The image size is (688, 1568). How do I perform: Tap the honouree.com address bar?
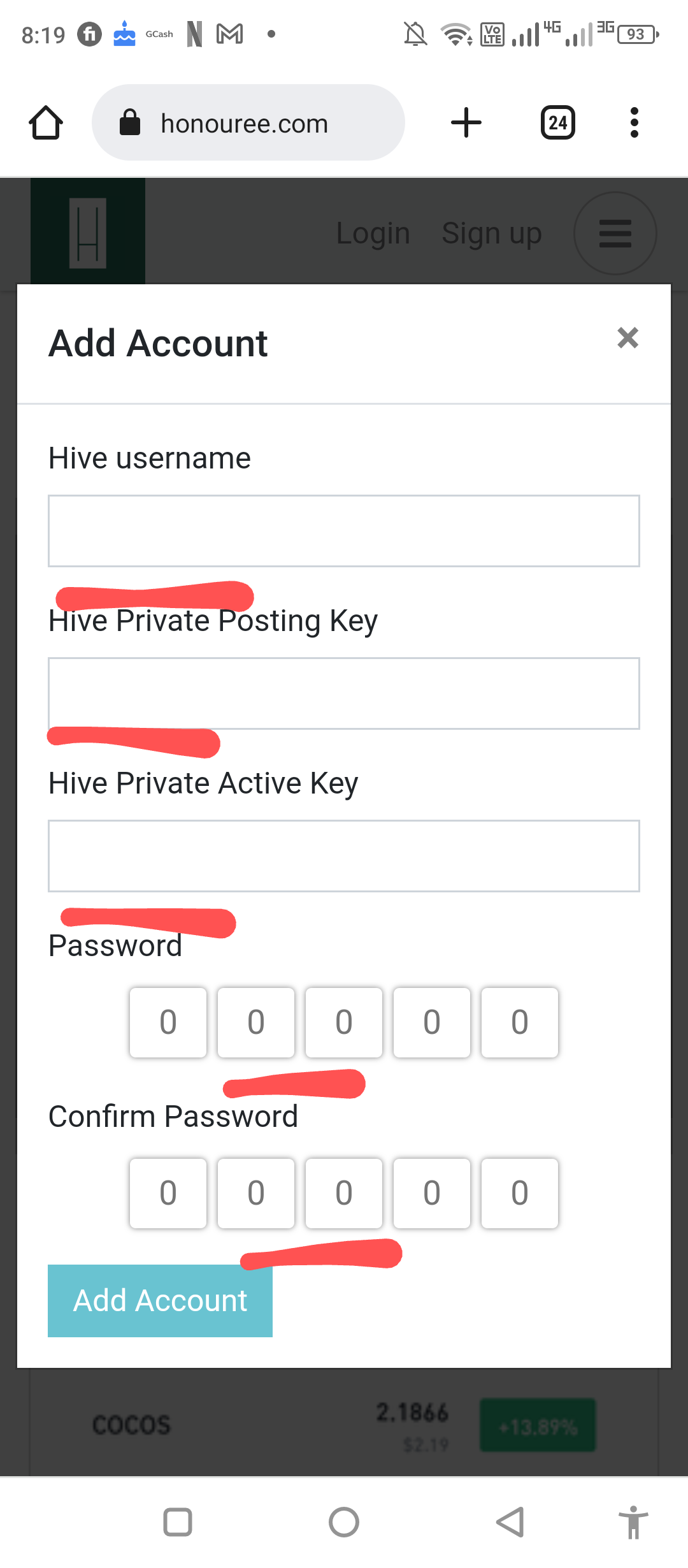pos(248,122)
